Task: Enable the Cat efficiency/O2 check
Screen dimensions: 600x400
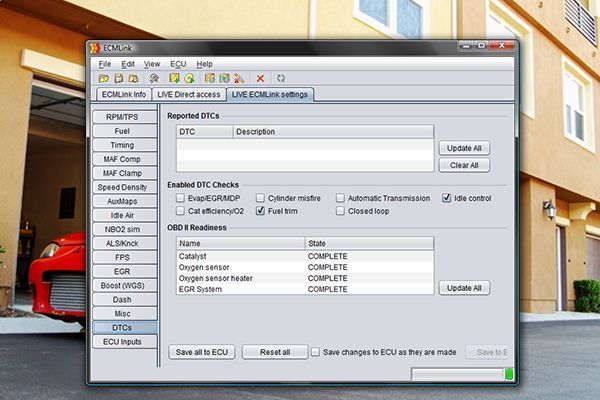Action: 180,211
